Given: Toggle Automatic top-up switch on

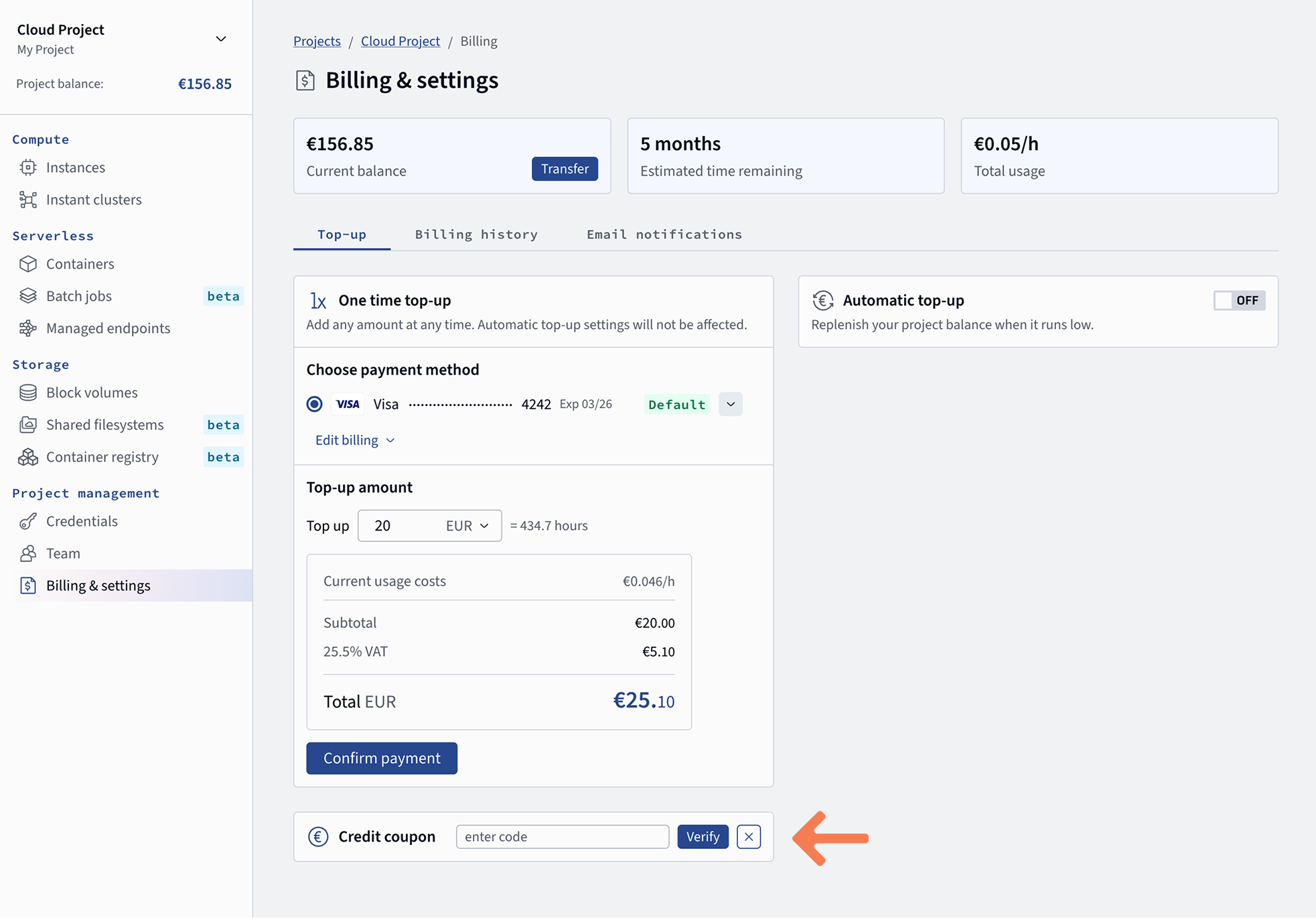Looking at the screenshot, I should point(1239,300).
